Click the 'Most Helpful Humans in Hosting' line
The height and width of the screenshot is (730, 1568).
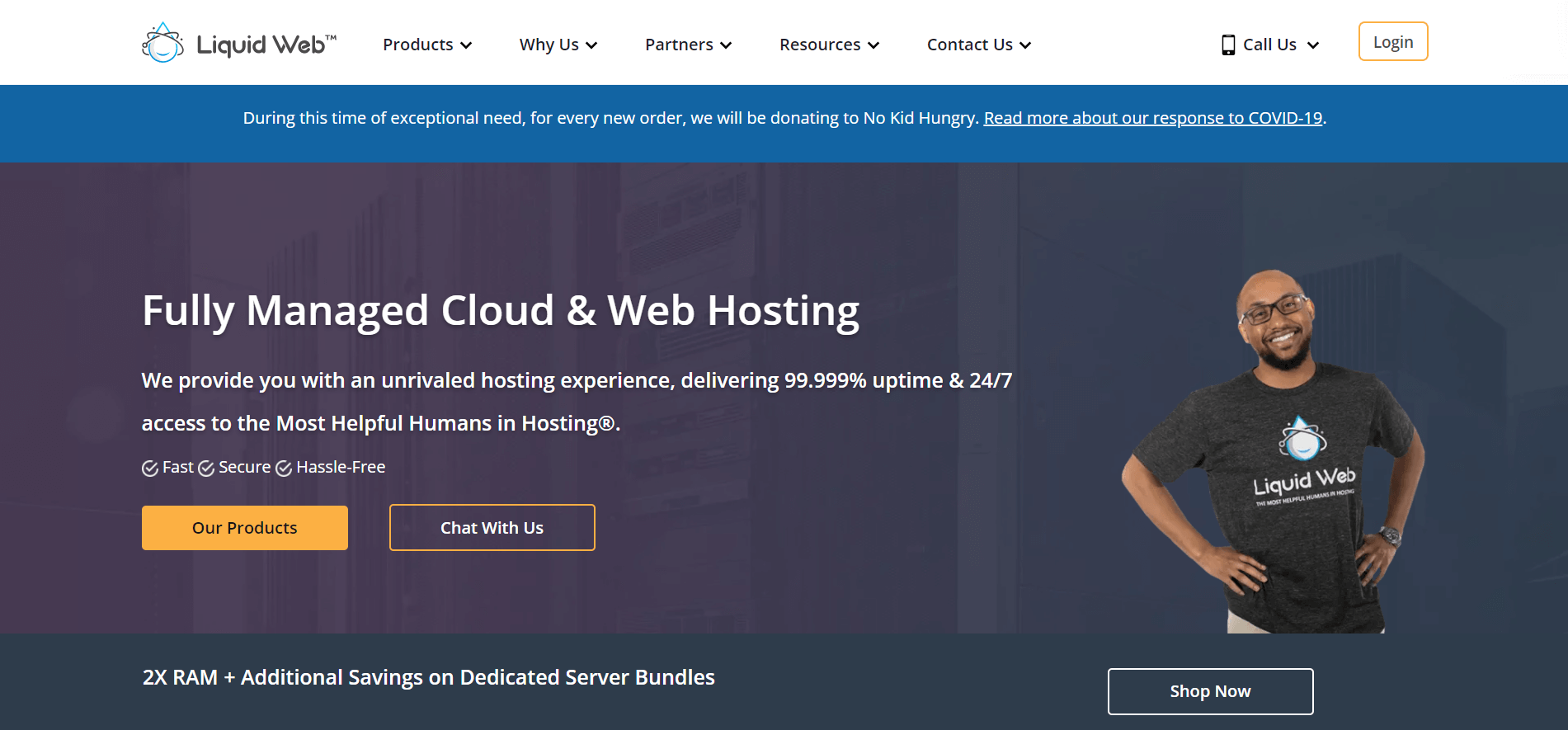click(x=381, y=423)
